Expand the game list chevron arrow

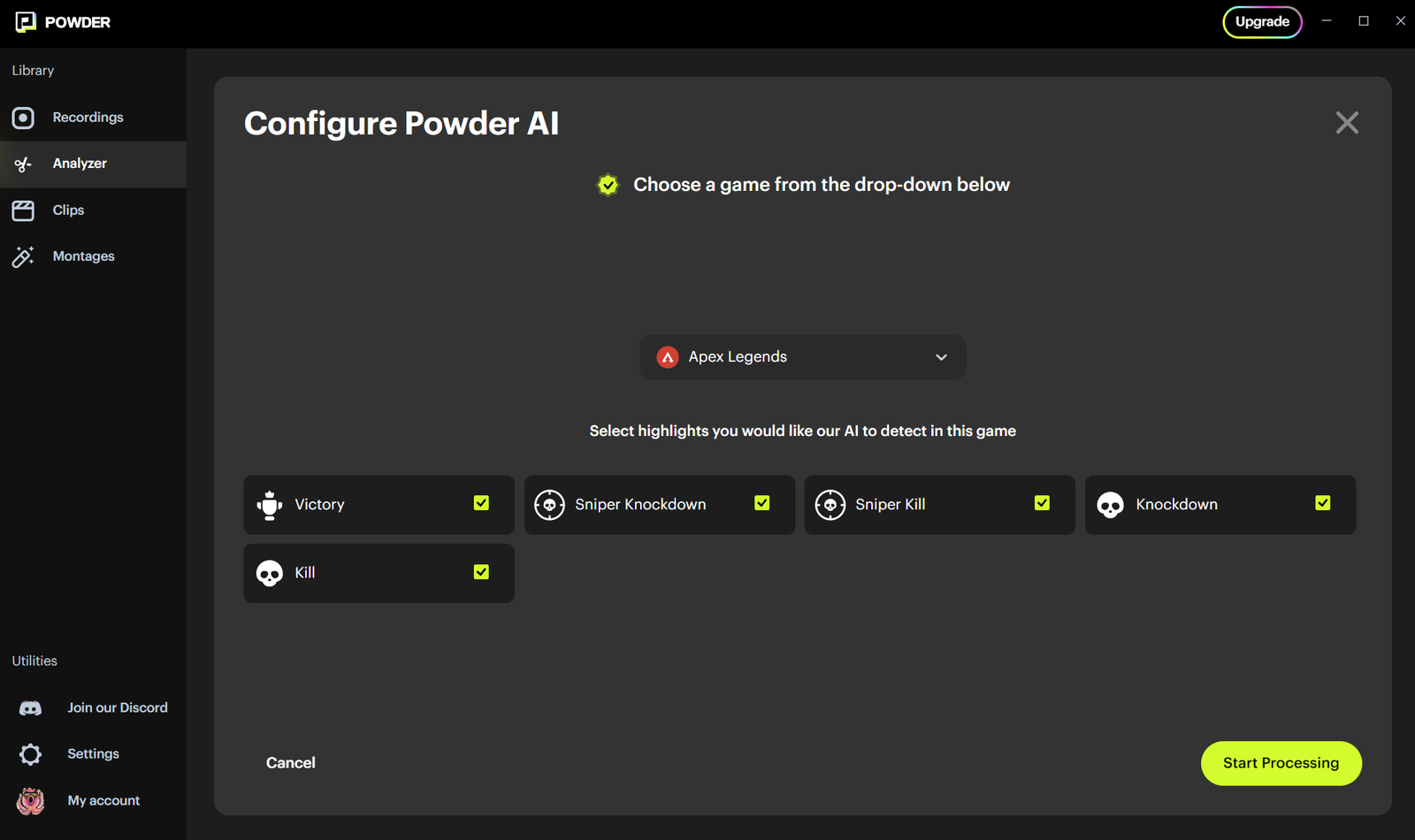coord(941,357)
